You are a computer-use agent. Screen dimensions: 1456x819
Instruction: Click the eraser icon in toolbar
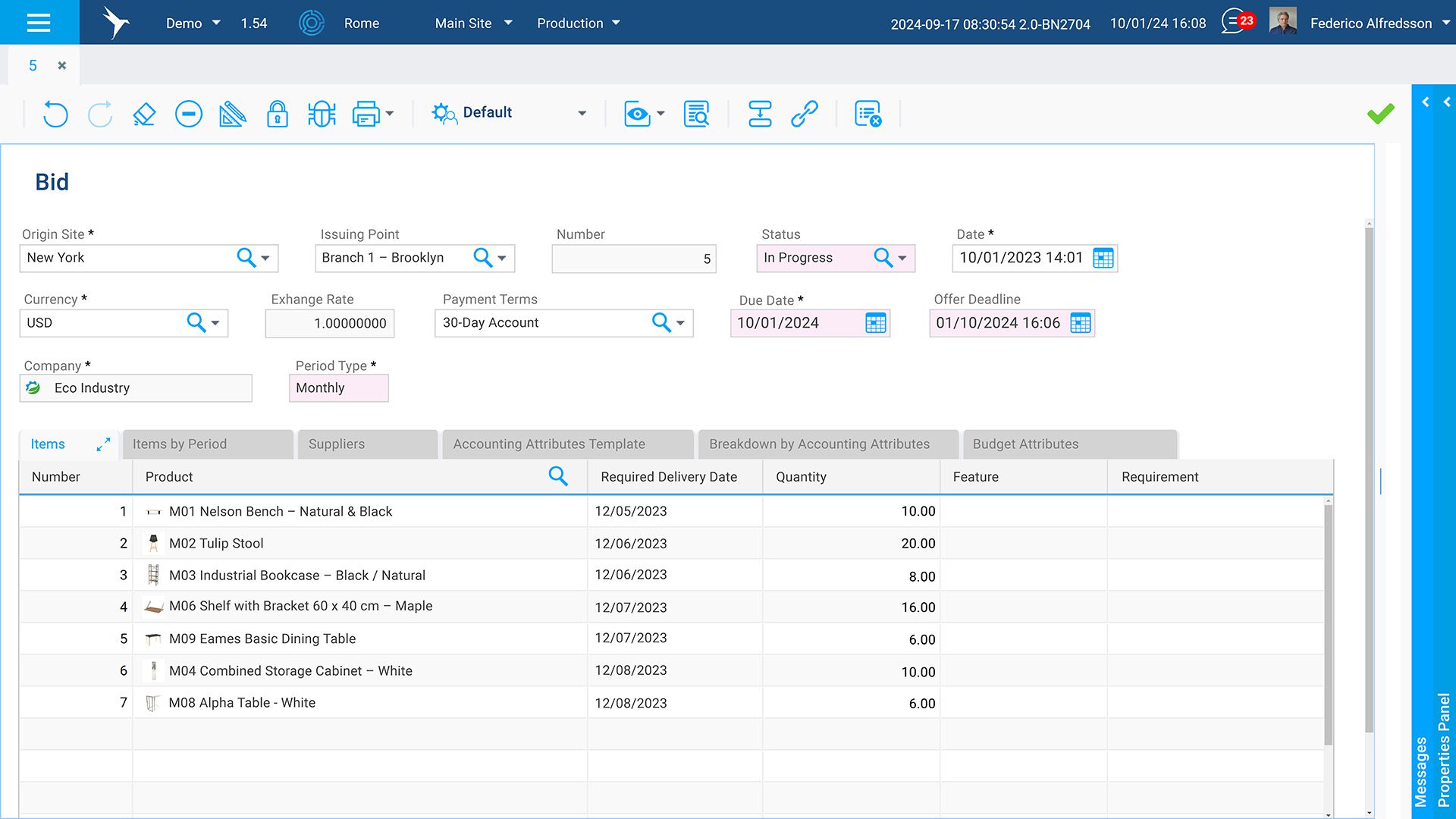point(144,114)
